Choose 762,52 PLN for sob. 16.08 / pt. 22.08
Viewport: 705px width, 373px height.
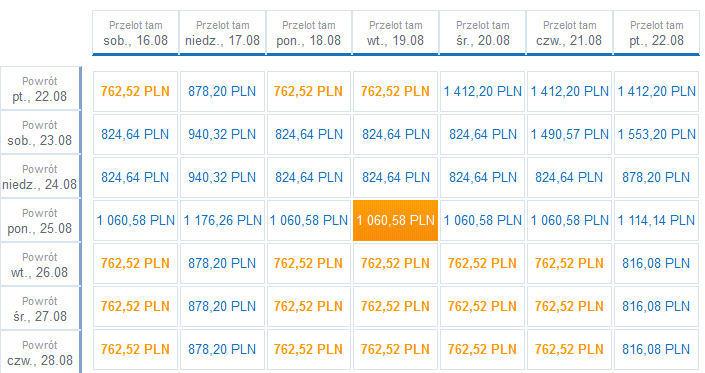pyautogui.click(x=135, y=91)
